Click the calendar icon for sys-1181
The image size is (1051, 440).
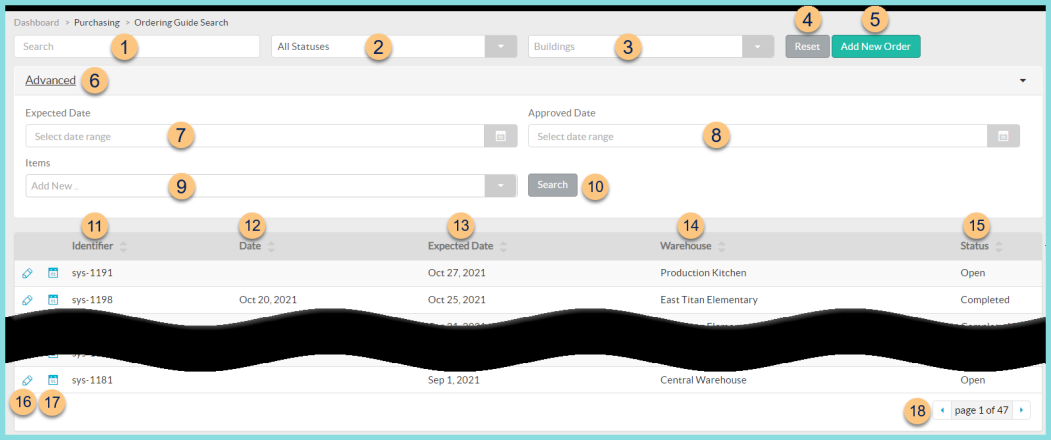[x=53, y=380]
